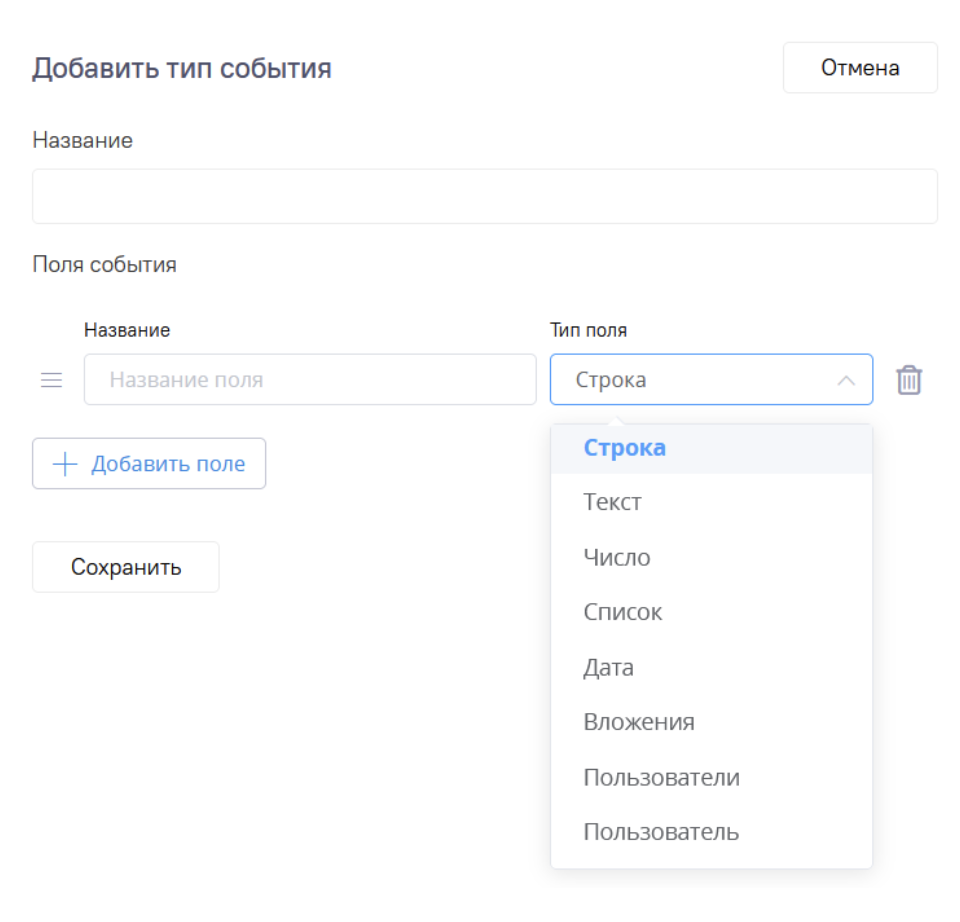Choose Дата from the type options
This screenshot has height=922, width=960.
pos(606,667)
